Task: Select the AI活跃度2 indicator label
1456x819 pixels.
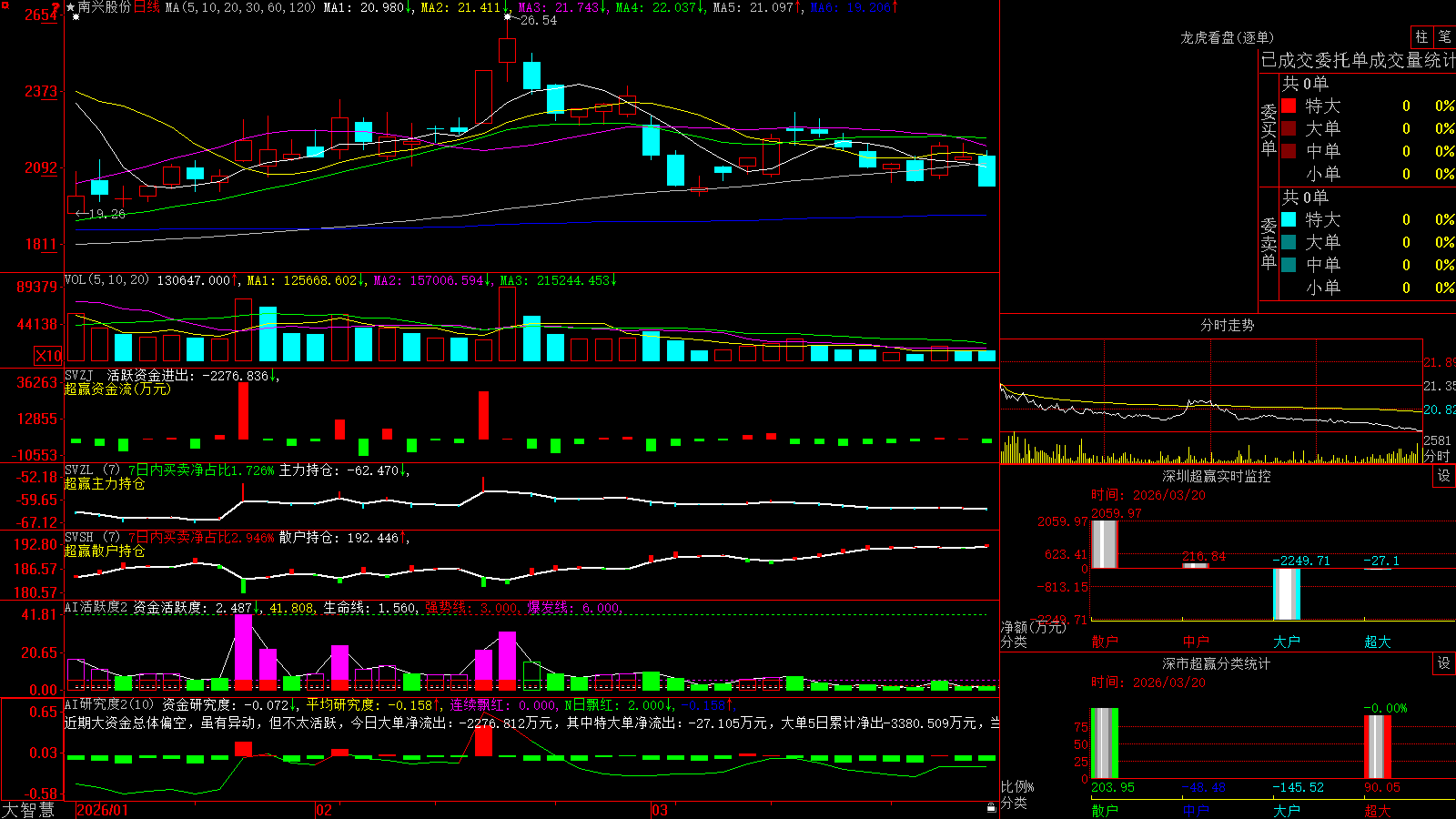Action: (x=96, y=607)
